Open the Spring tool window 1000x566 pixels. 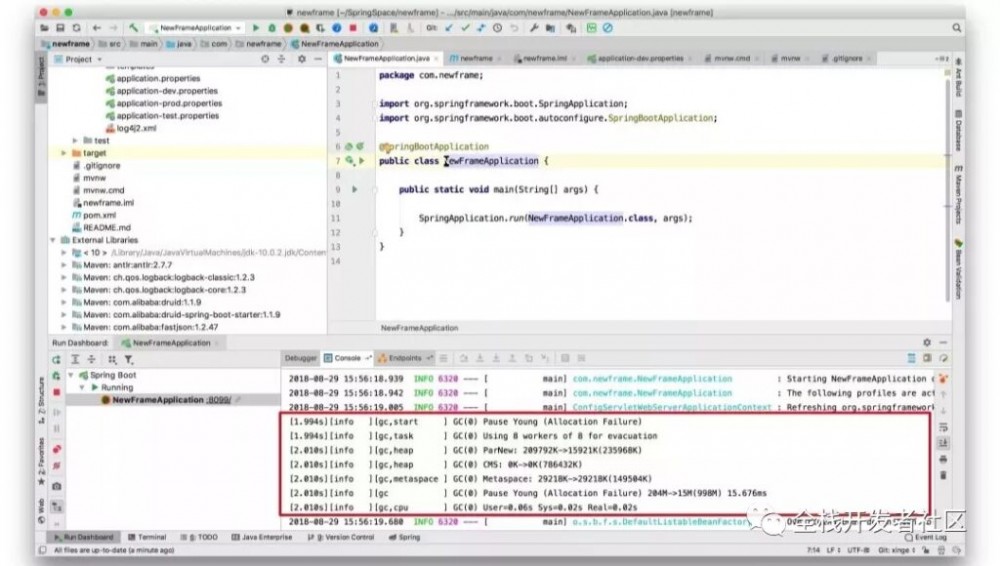coord(404,537)
